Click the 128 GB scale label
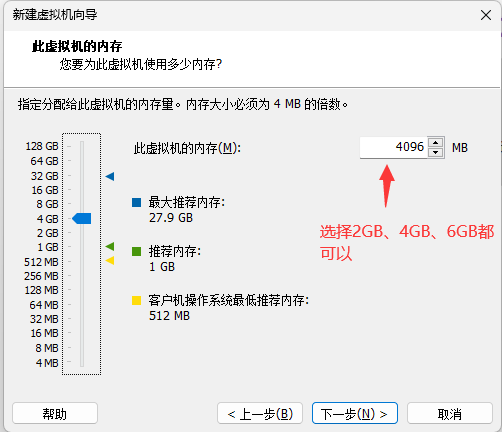This screenshot has width=502, height=432. click(42, 146)
